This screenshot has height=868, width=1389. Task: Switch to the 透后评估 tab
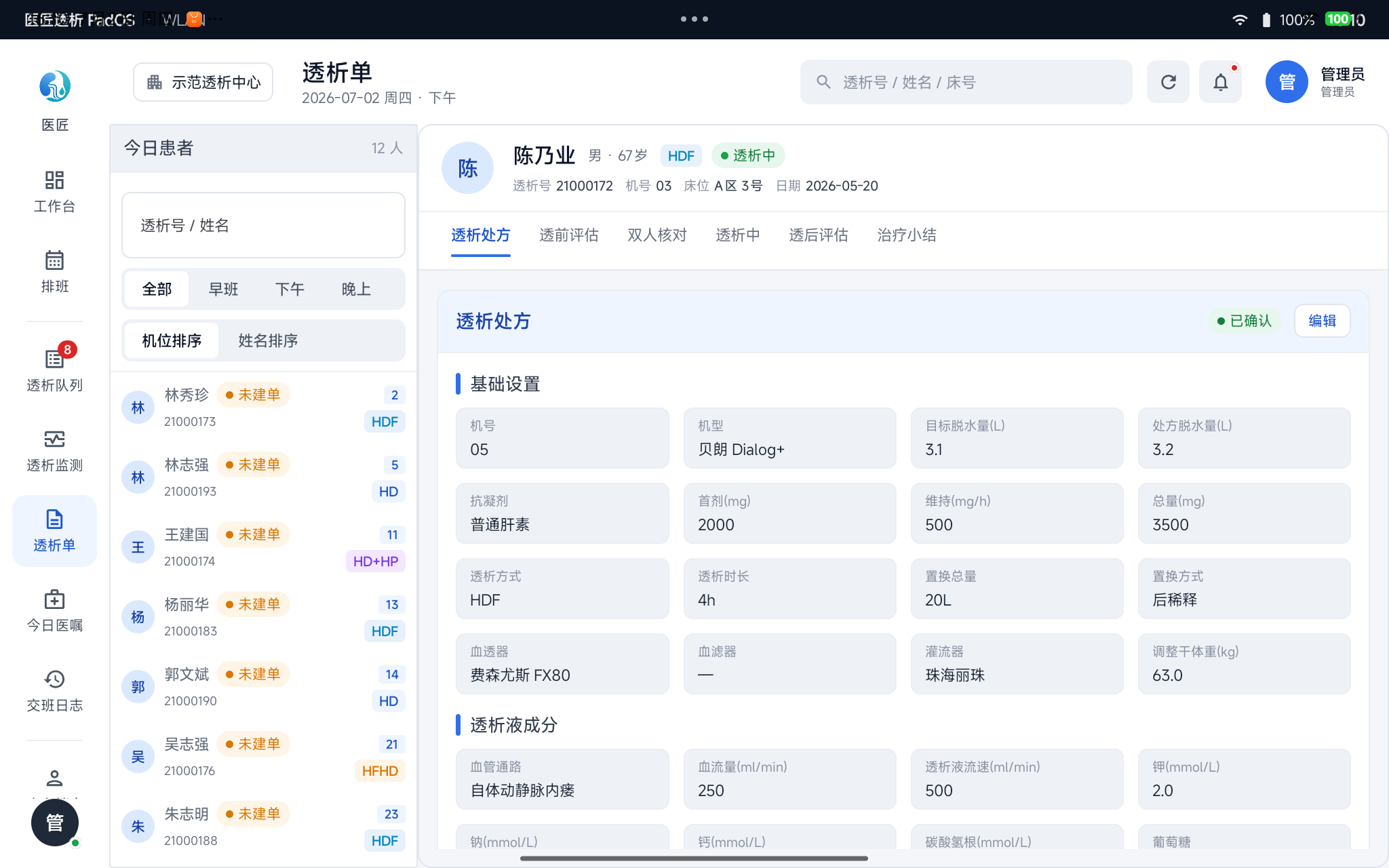[x=818, y=235]
